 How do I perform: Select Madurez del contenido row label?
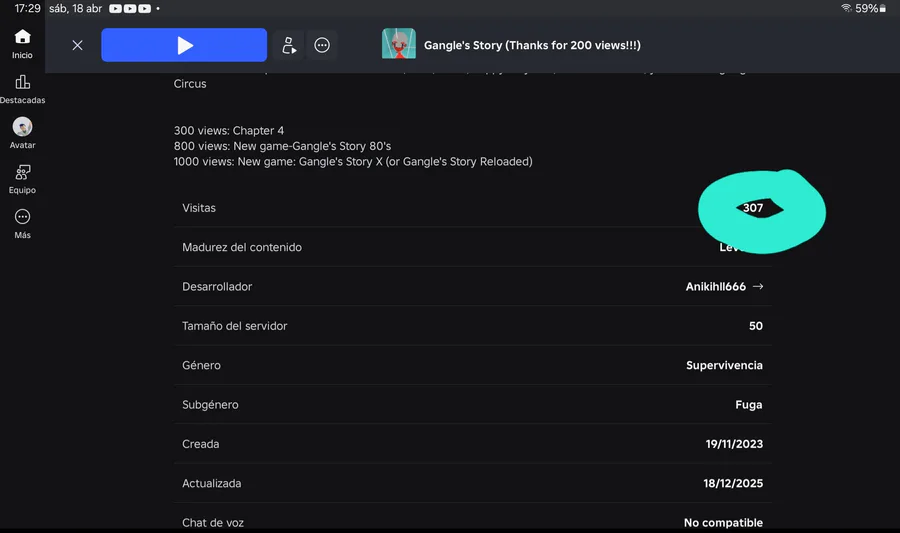pos(242,247)
